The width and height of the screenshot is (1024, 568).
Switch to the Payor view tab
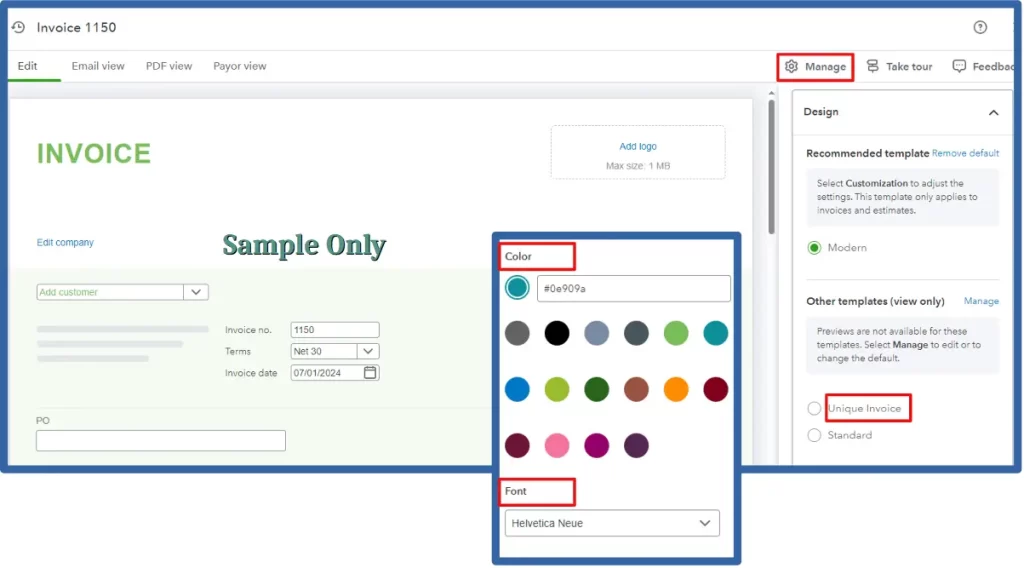click(240, 66)
